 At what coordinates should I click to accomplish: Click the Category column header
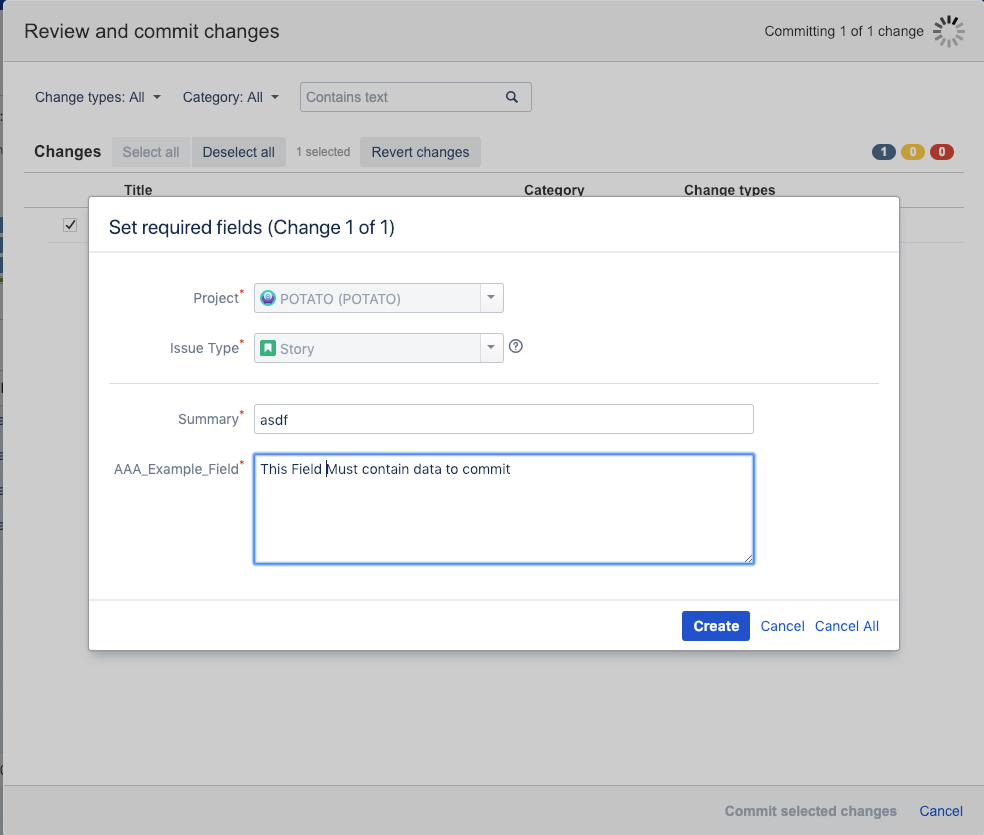pyautogui.click(x=554, y=189)
